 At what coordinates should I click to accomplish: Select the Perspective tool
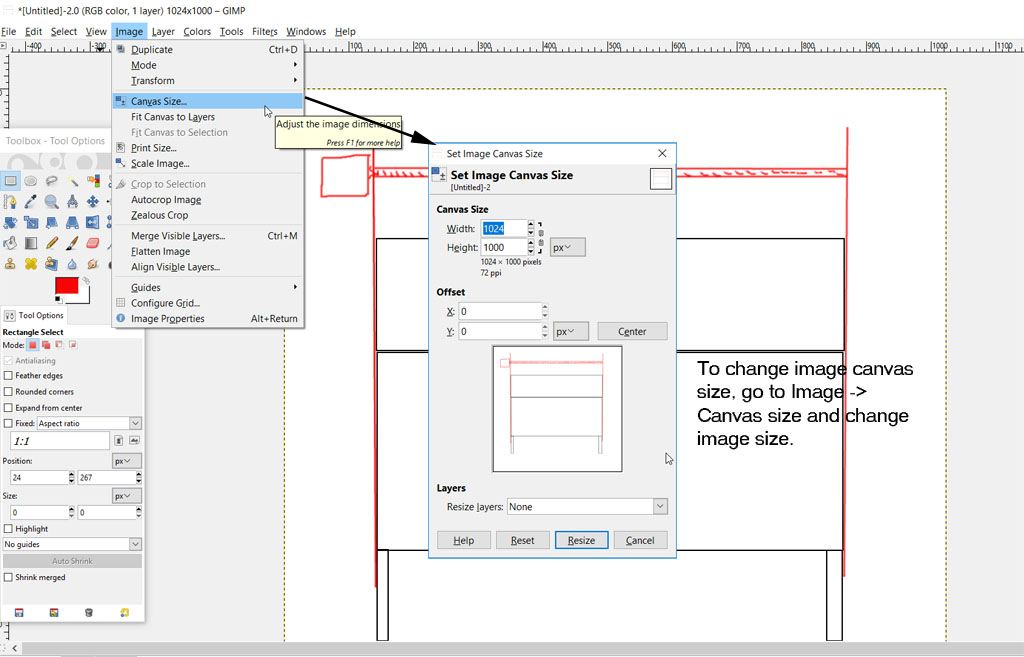click(x=72, y=223)
